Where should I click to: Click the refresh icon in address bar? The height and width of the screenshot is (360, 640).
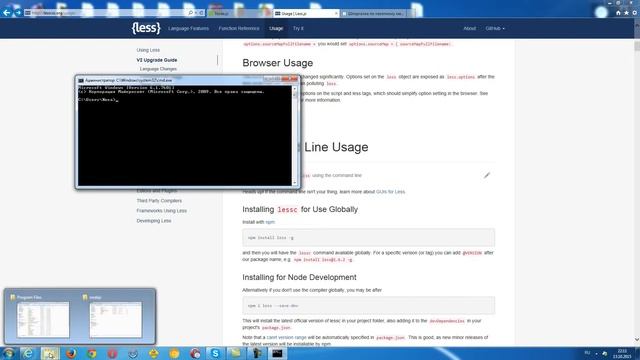tap(201, 13)
